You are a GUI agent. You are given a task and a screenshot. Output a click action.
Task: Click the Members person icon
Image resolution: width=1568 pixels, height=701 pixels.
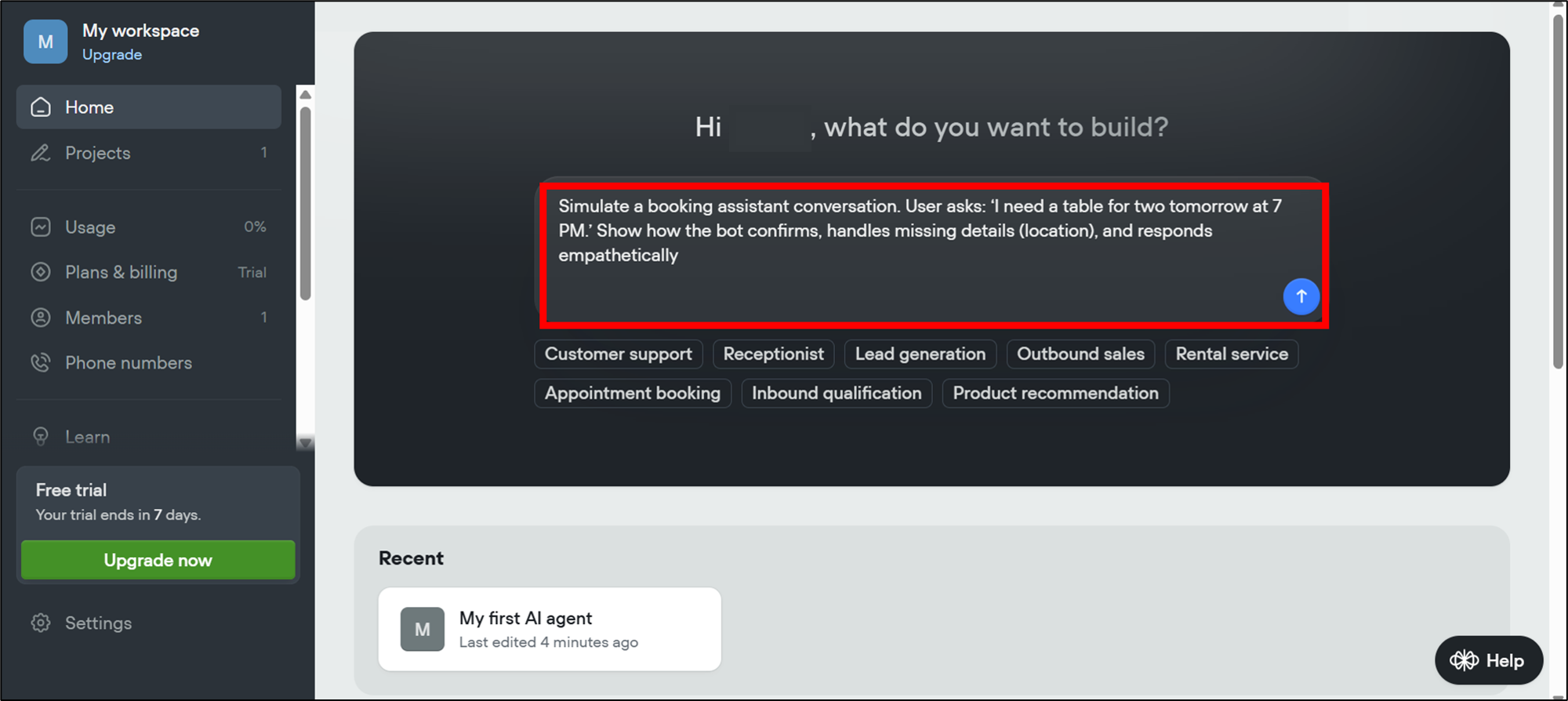coord(41,318)
